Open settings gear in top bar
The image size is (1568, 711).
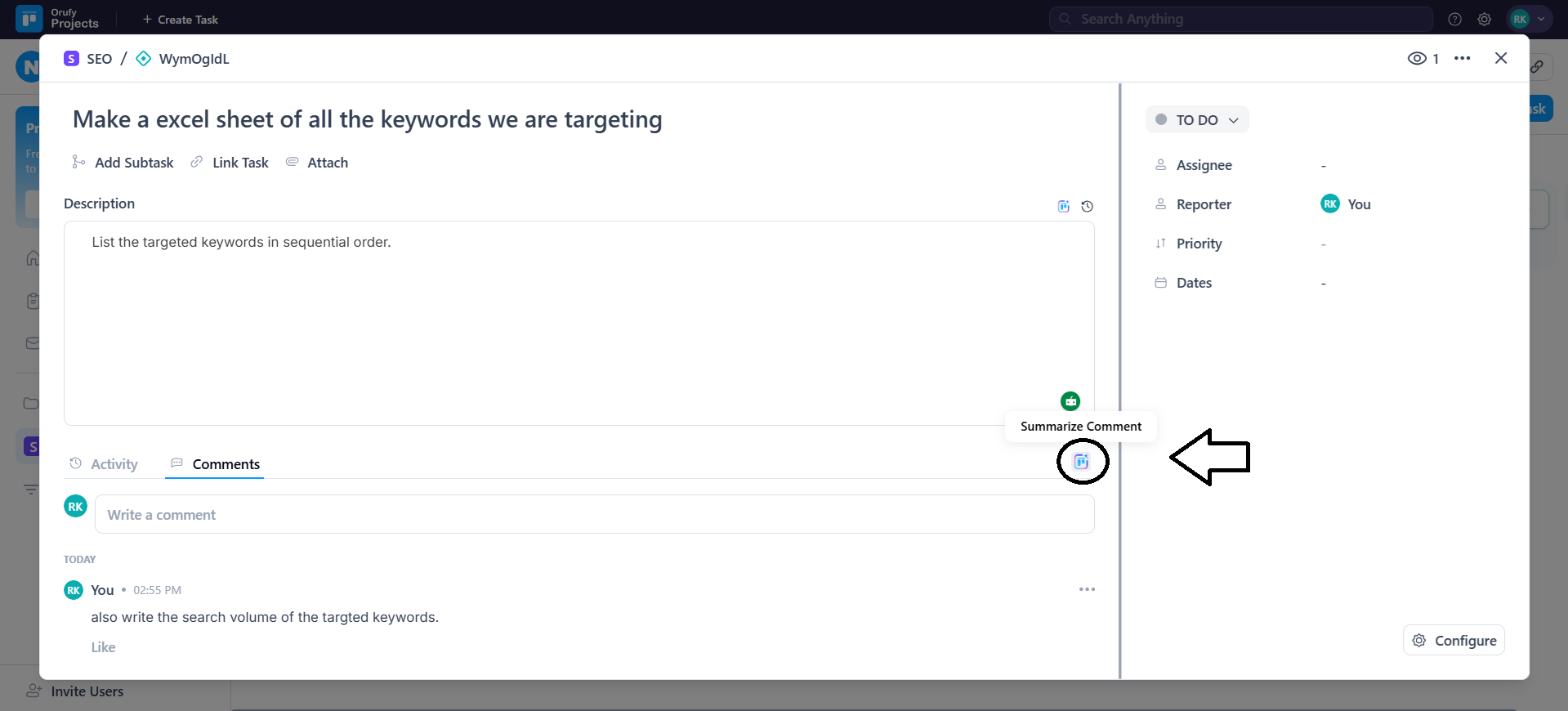click(x=1484, y=19)
